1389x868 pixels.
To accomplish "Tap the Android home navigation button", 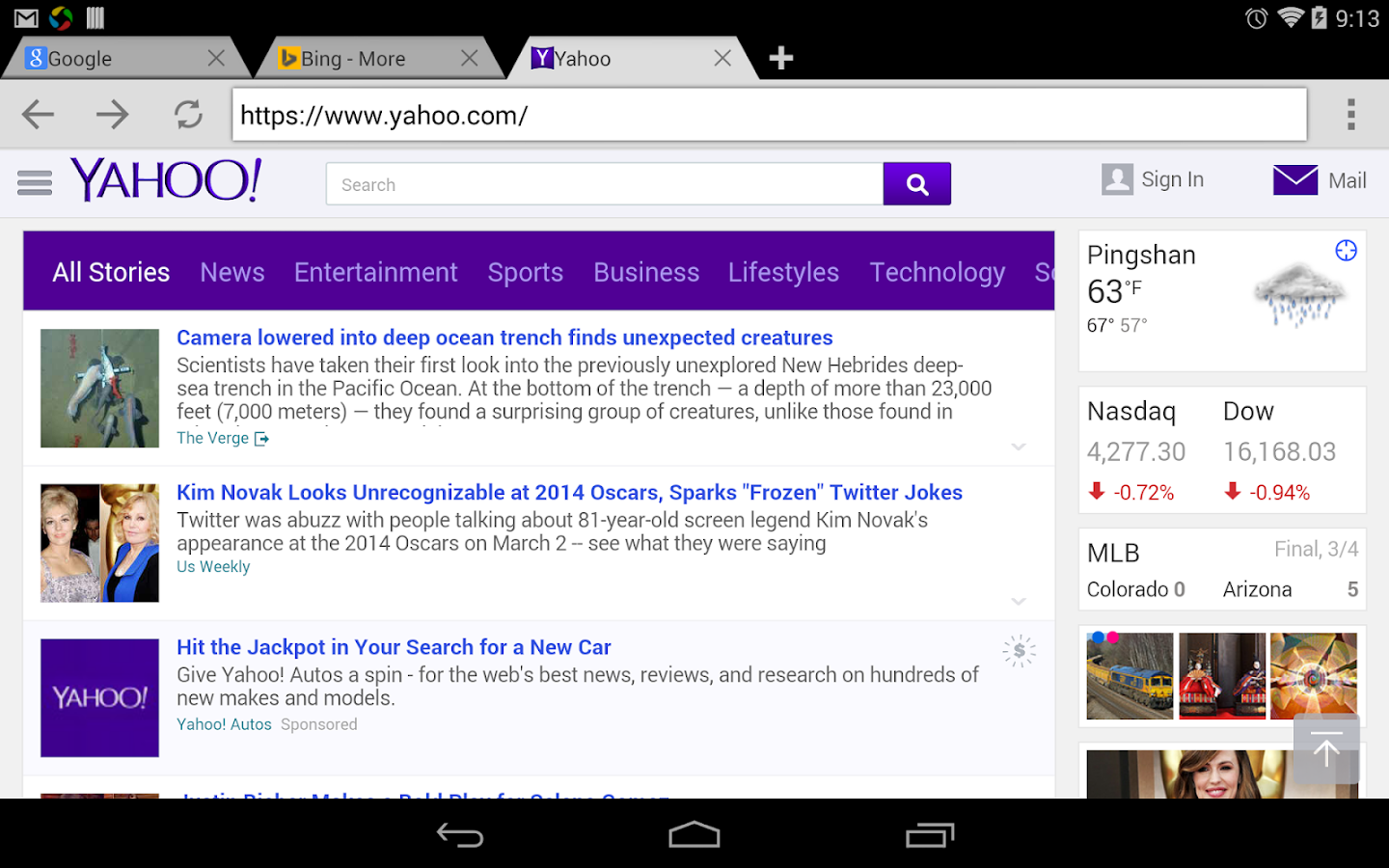I will (694, 835).
